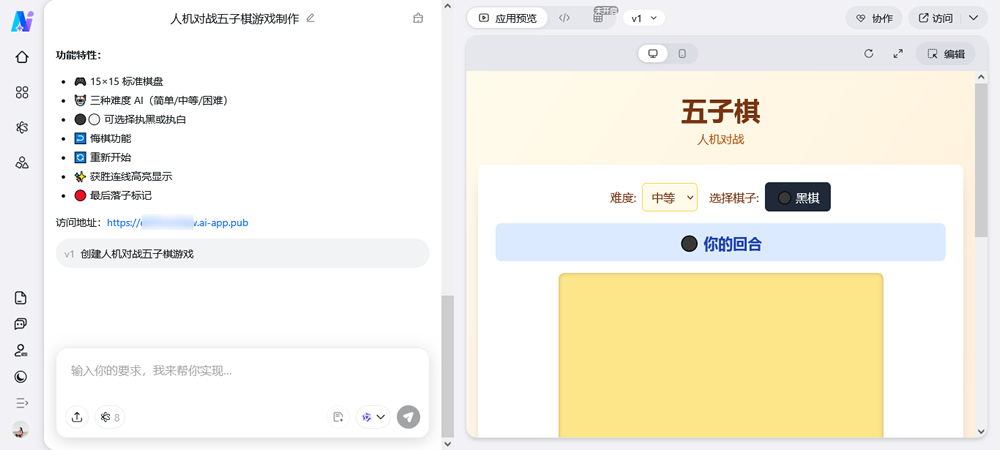Click the yellow gomoku board area

coord(720,360)
